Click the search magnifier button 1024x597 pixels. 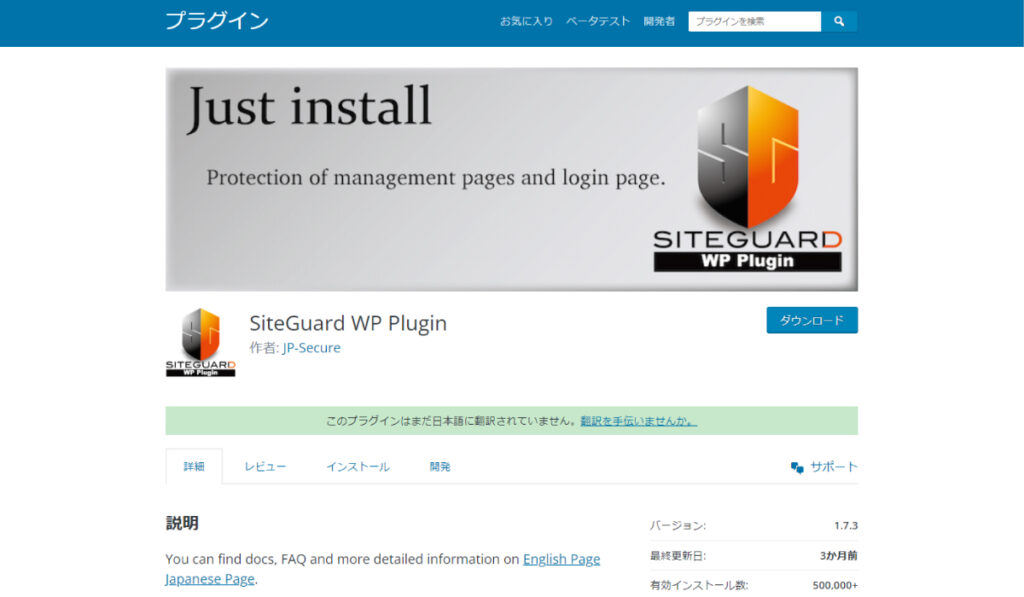click(839, 22)
